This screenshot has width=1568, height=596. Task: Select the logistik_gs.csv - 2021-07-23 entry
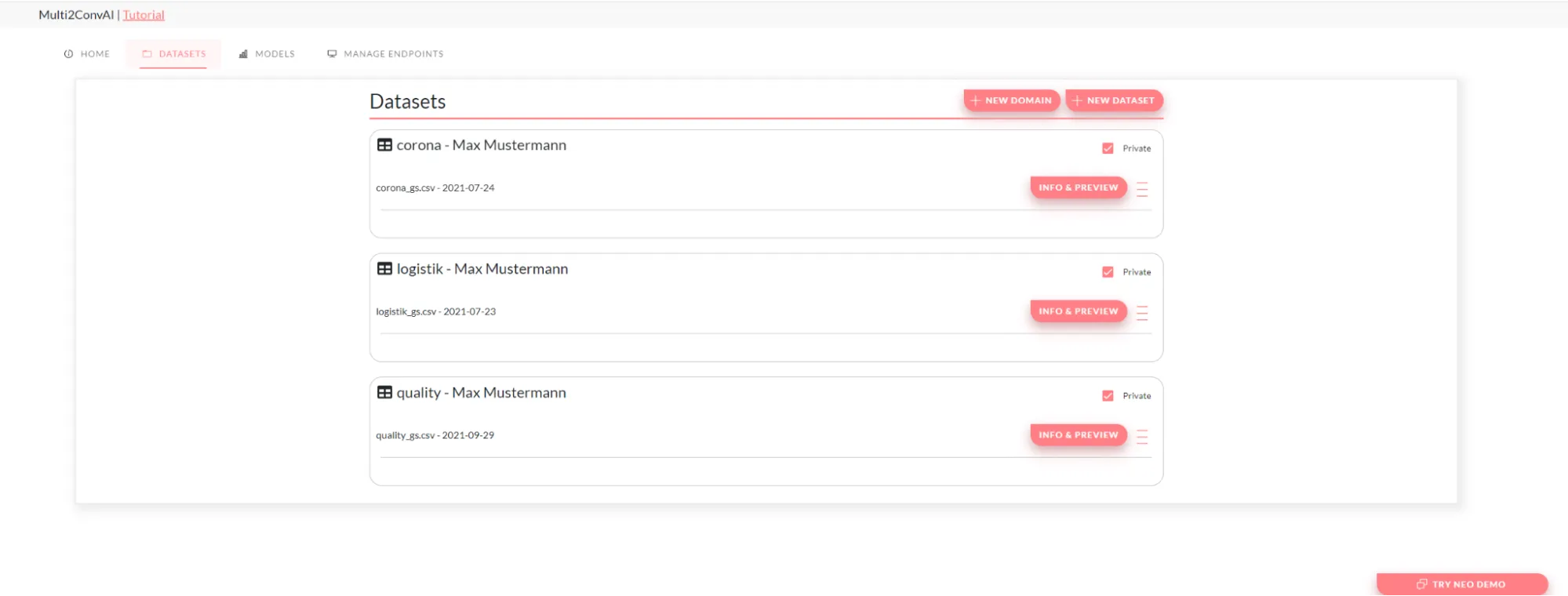(436, 312)
